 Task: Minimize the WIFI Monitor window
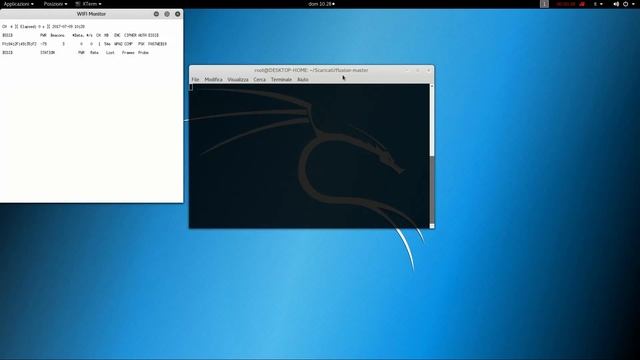click(x=156, y=14)
